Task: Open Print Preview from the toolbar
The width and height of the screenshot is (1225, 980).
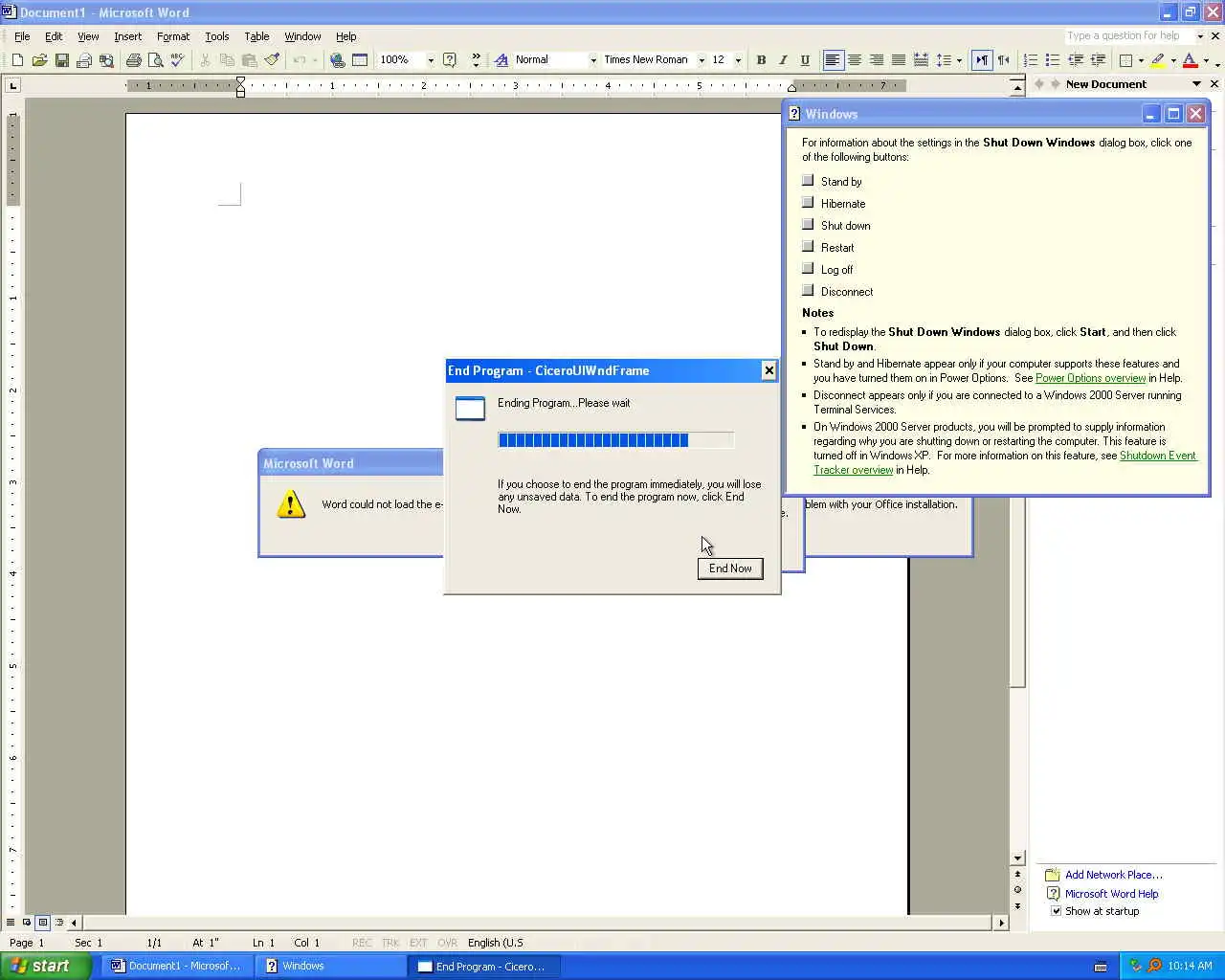Action: (x=155, y=59)
